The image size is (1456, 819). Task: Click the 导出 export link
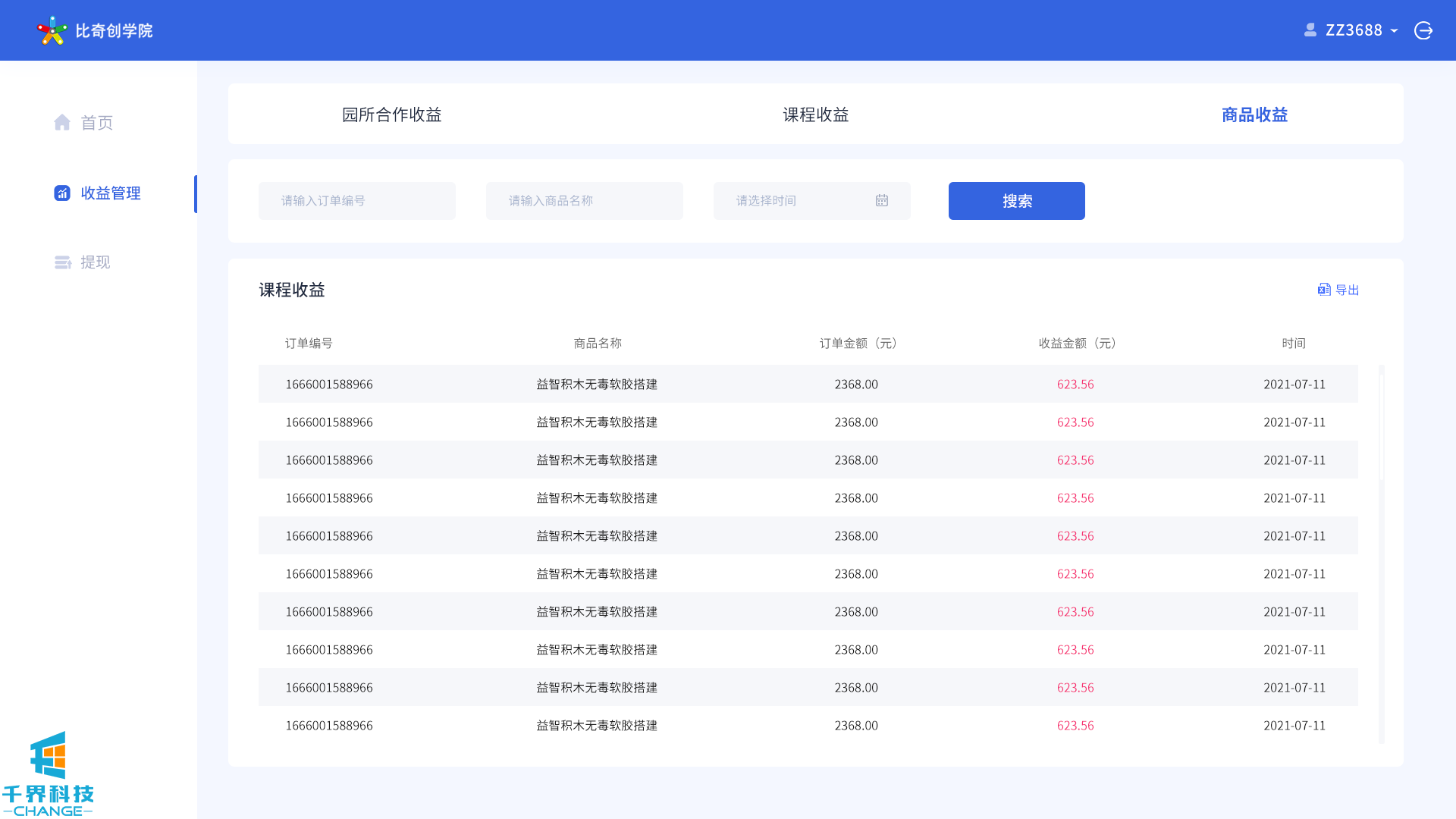(x=1347, y=290)
